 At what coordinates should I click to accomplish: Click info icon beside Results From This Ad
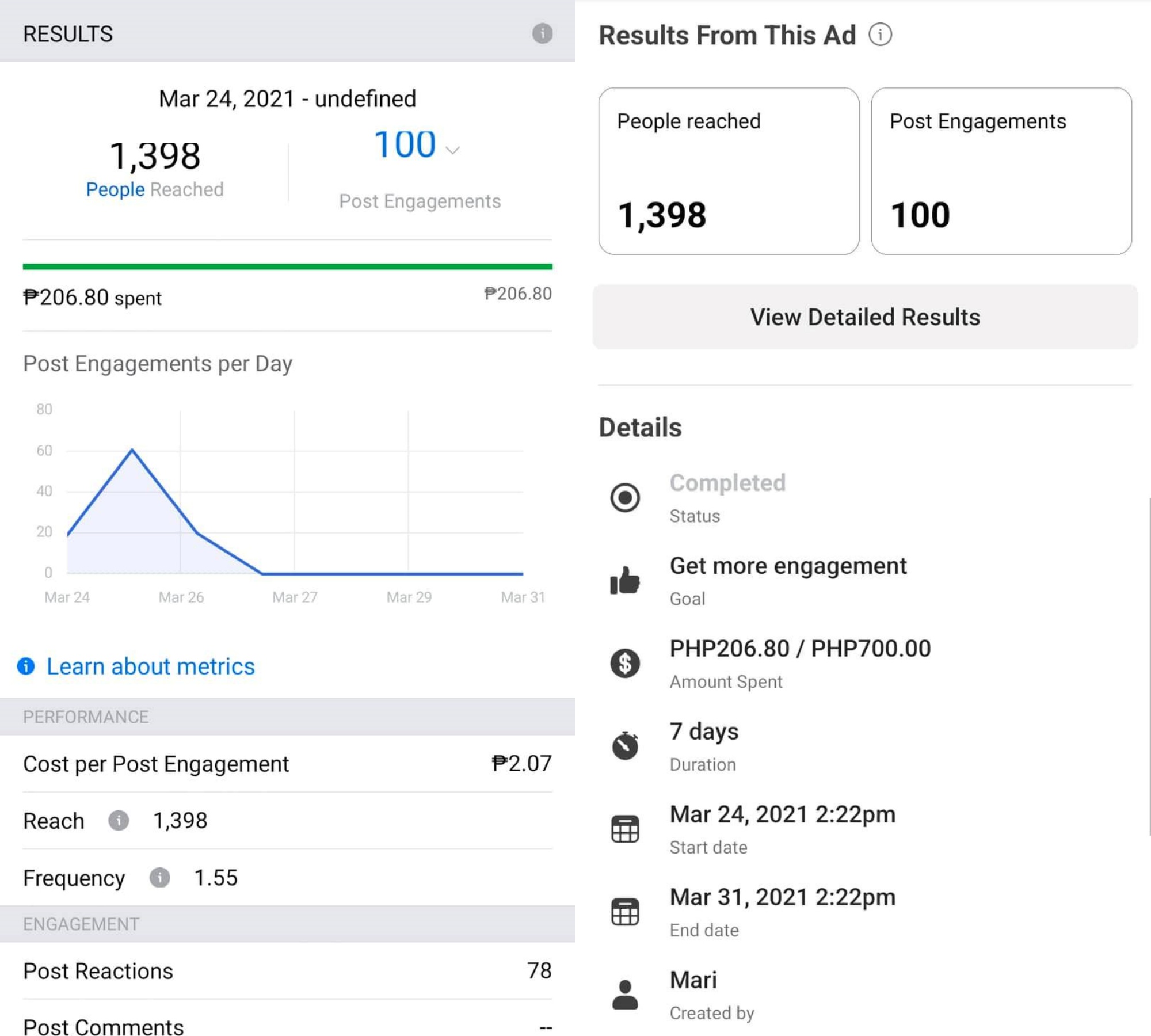(880, 35)
